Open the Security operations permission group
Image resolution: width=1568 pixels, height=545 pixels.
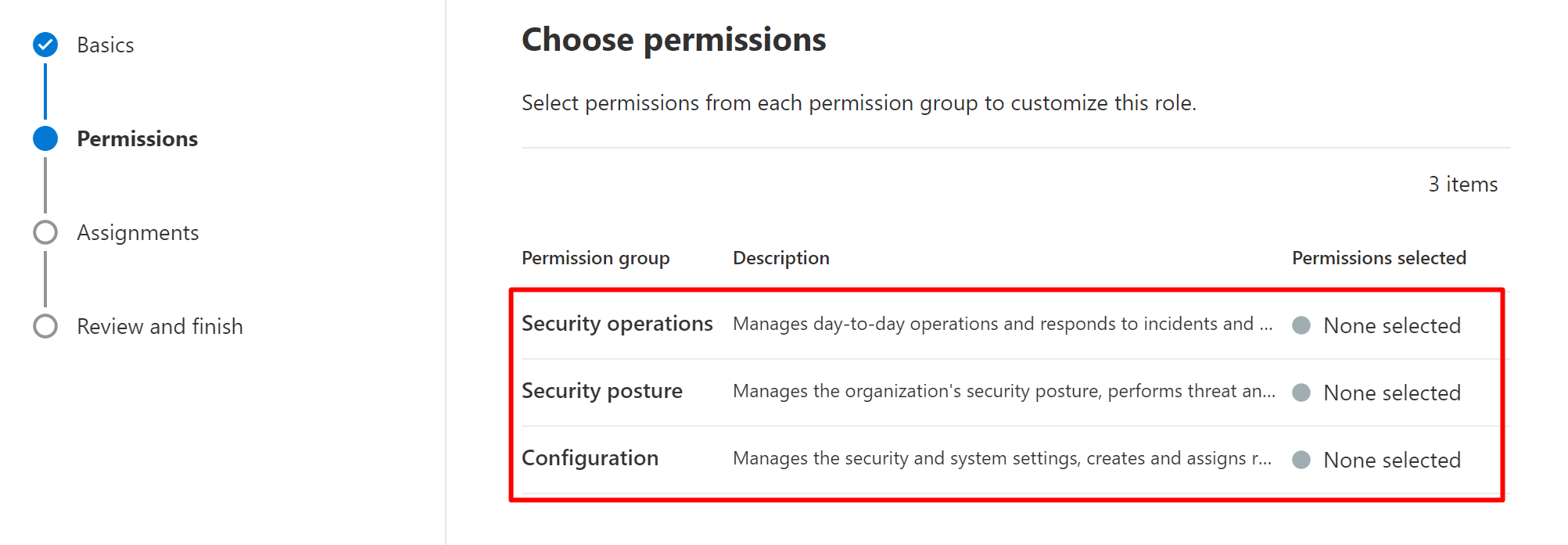pyautogui.click(x=617, y=324)
